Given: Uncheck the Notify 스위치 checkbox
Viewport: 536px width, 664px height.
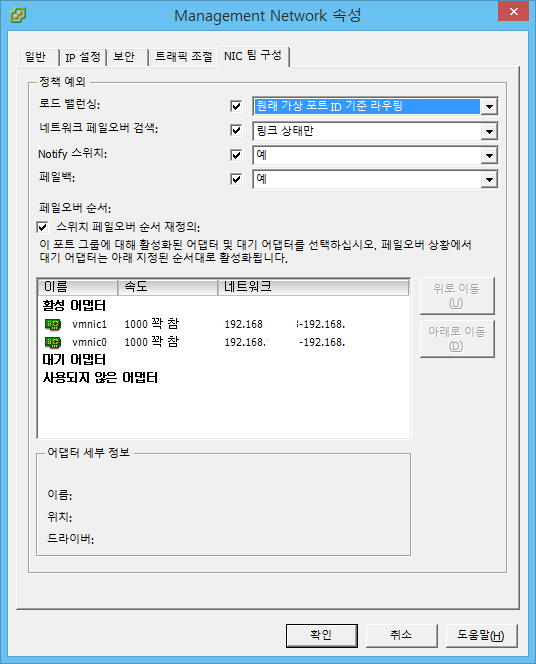Looking at the screenshot, I should pyautogui.click(x=236, y=155).
